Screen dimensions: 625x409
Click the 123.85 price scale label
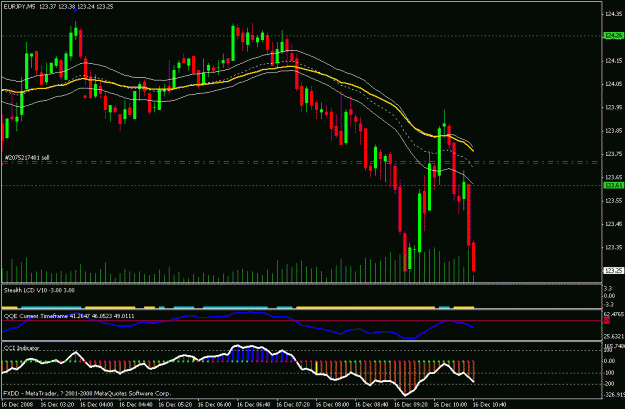pos(613,131)
